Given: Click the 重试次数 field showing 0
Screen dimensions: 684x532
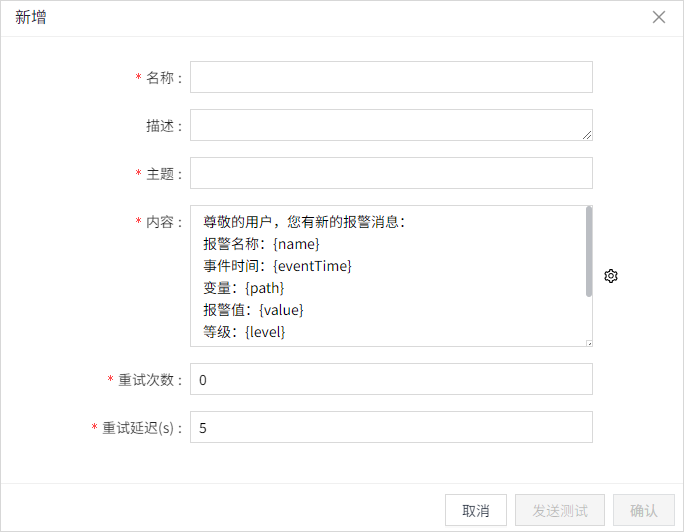Looking at the screenshot, I should (391, 379).
